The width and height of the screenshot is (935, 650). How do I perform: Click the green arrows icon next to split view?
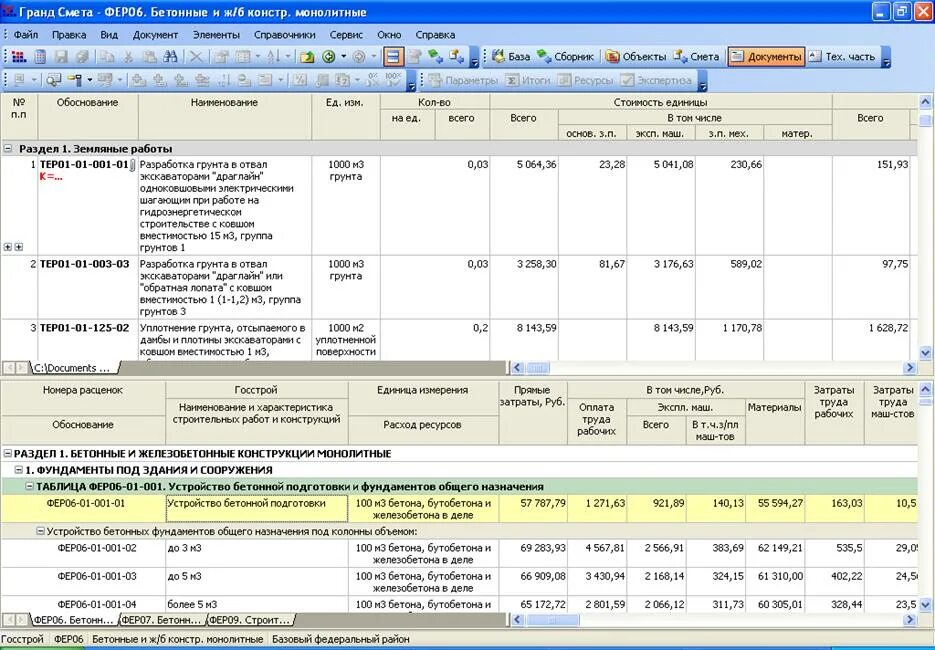pyautogui.click(x=435, y=57)
